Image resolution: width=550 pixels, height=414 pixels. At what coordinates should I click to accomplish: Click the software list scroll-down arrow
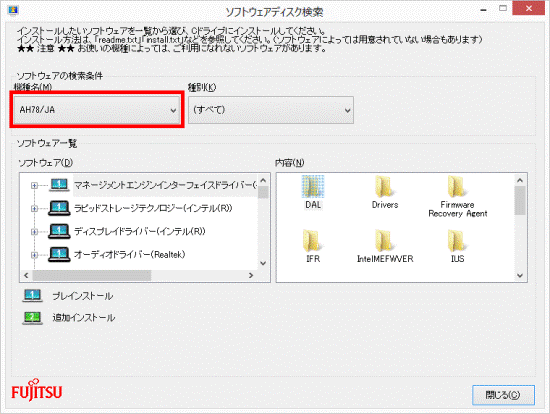click(263, 263)
